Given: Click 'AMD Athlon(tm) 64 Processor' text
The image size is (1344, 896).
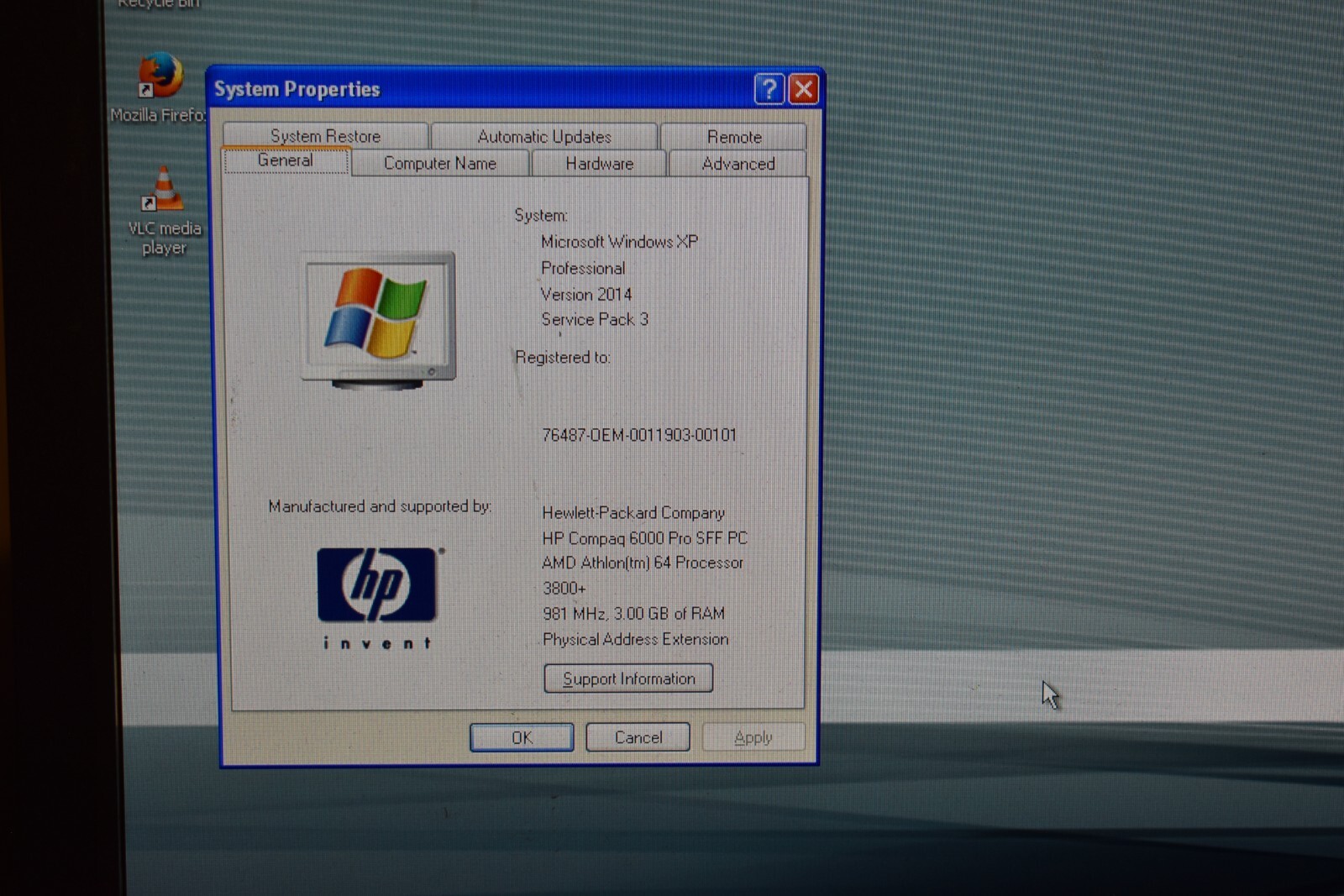Looking at the screenshot, I should pyautogui.click(x=643, y=563).
